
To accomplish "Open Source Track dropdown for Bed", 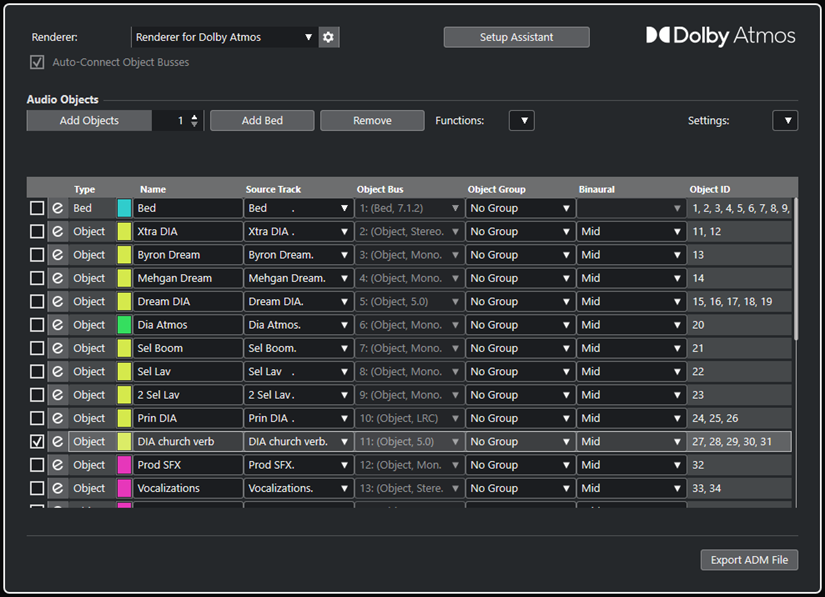I will 298,208.
